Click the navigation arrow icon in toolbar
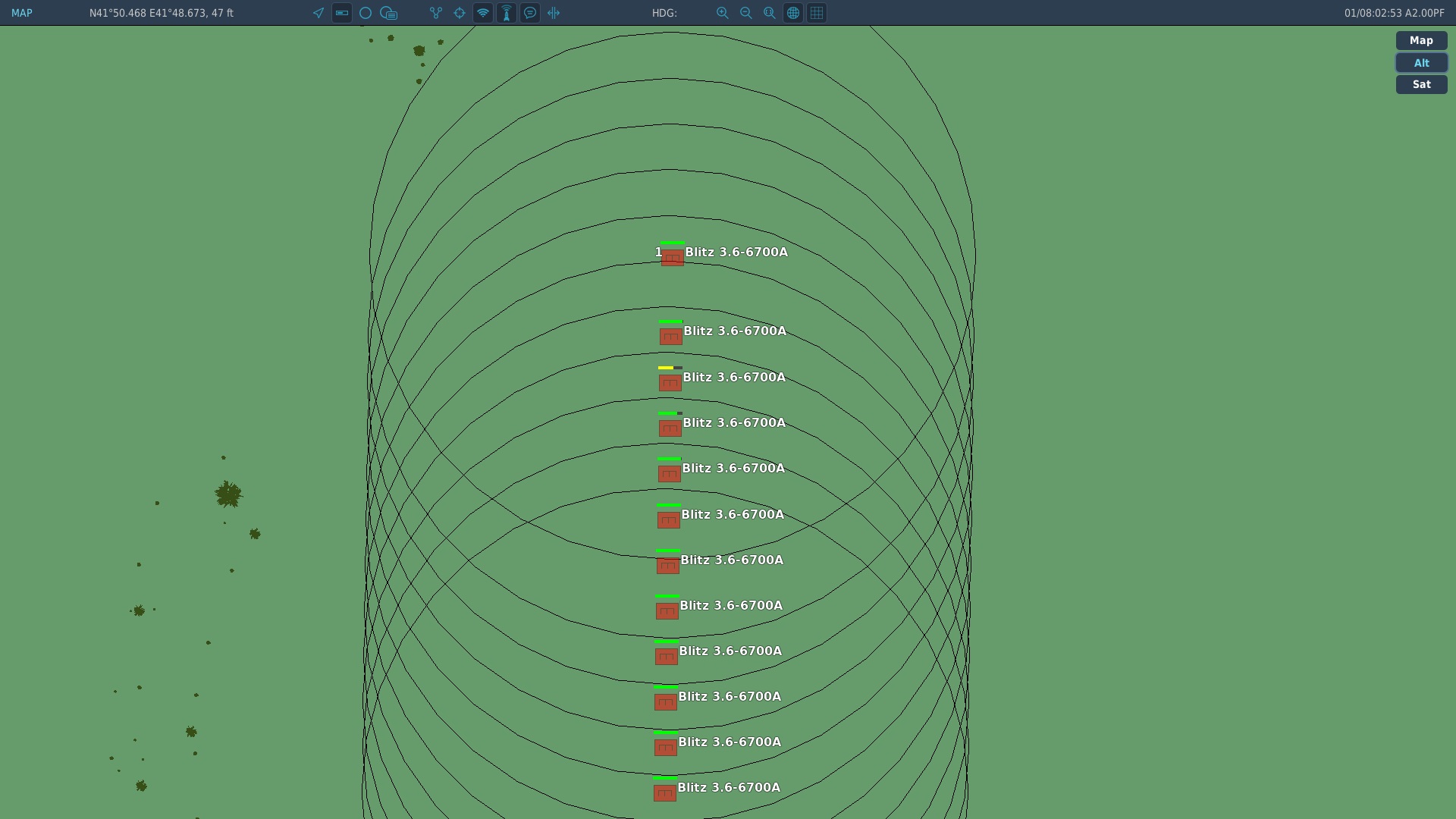Screen dimensions: 1456x819 [x=318, y=13]
